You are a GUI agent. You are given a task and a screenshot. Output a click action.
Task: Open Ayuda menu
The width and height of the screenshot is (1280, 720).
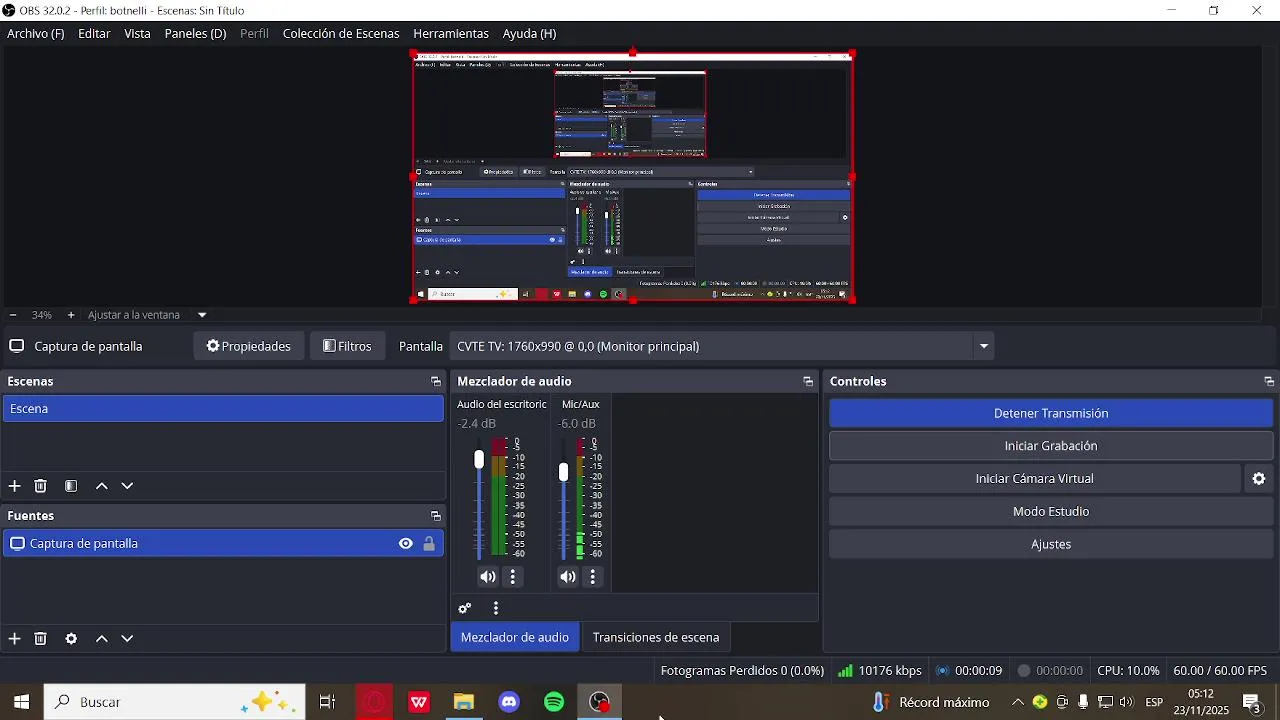click(x=529, y=33)
